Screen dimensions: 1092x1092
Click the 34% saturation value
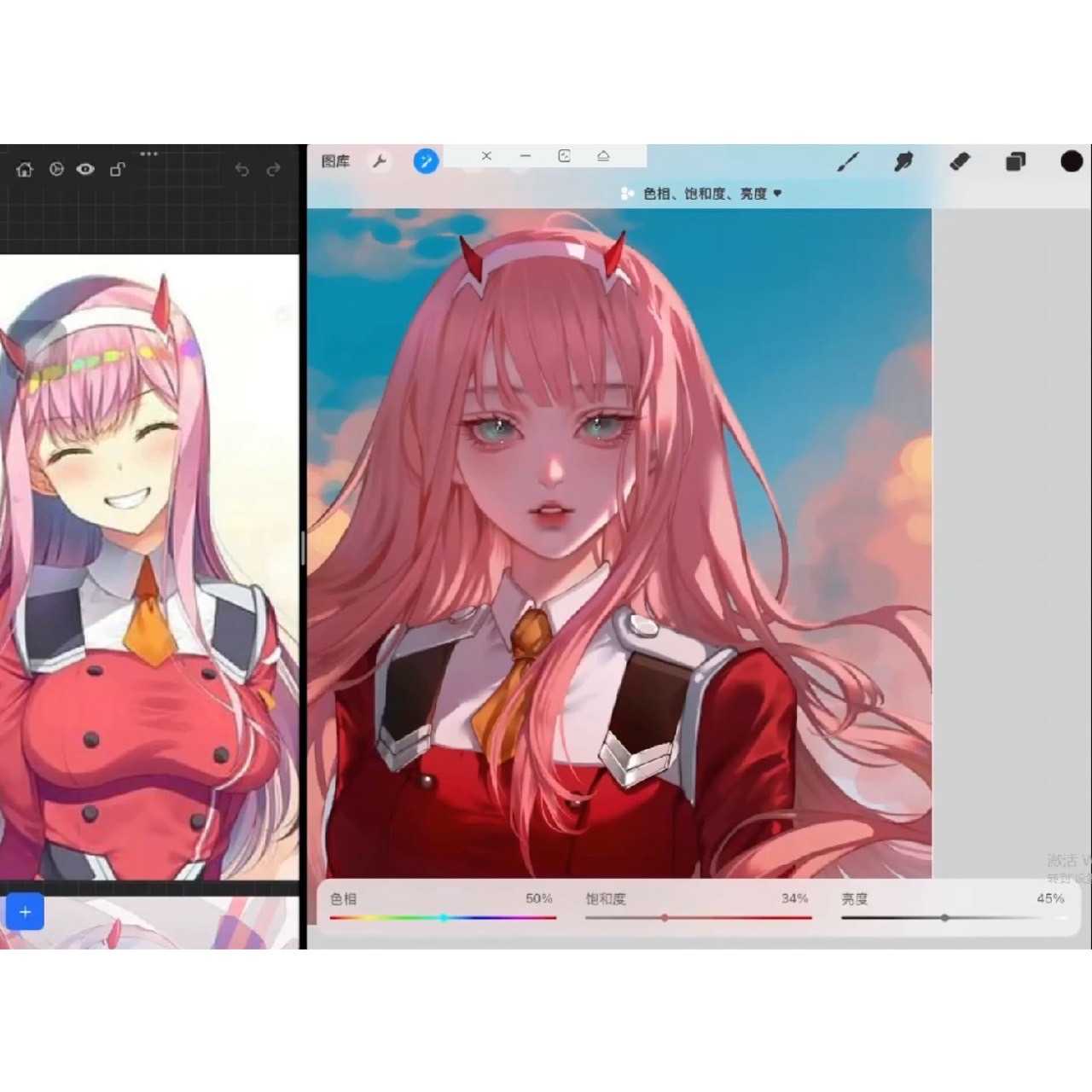[x=795, y=898]
